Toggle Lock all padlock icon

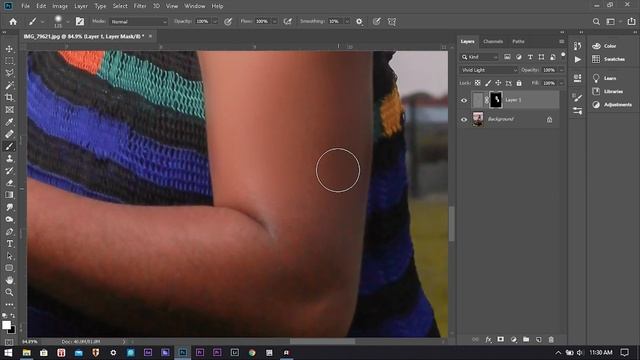pos(519,83)
